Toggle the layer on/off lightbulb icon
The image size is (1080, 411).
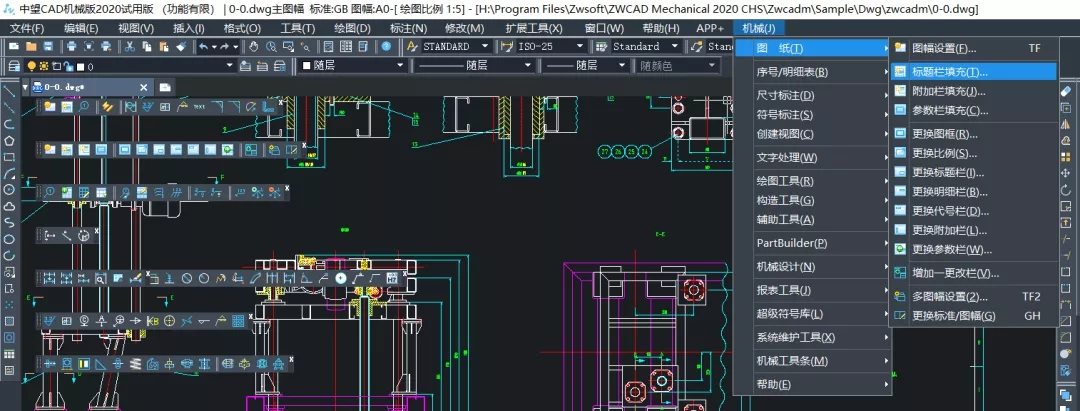pos(33,66)
